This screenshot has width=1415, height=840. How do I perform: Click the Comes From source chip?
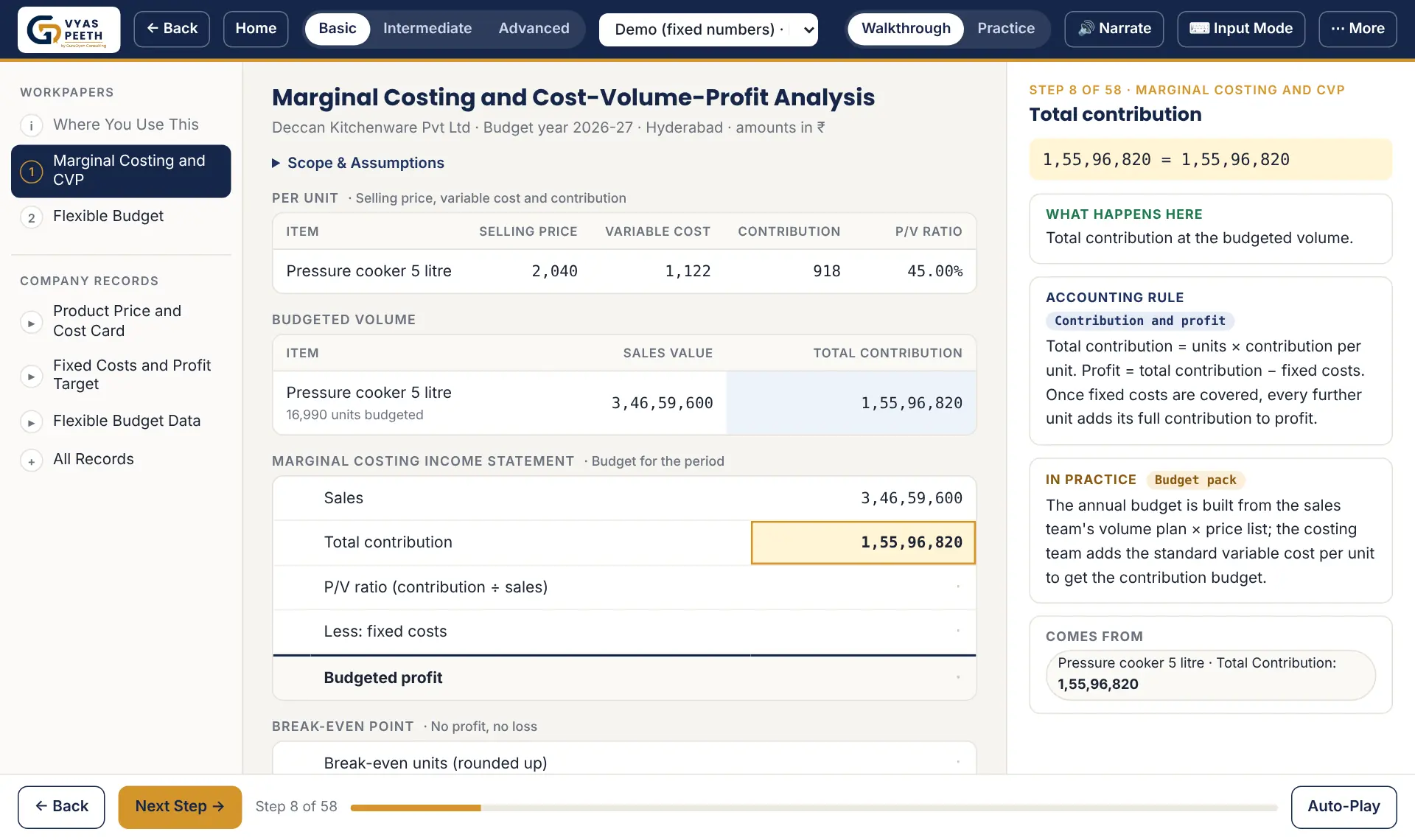[x=1210, y=674]
